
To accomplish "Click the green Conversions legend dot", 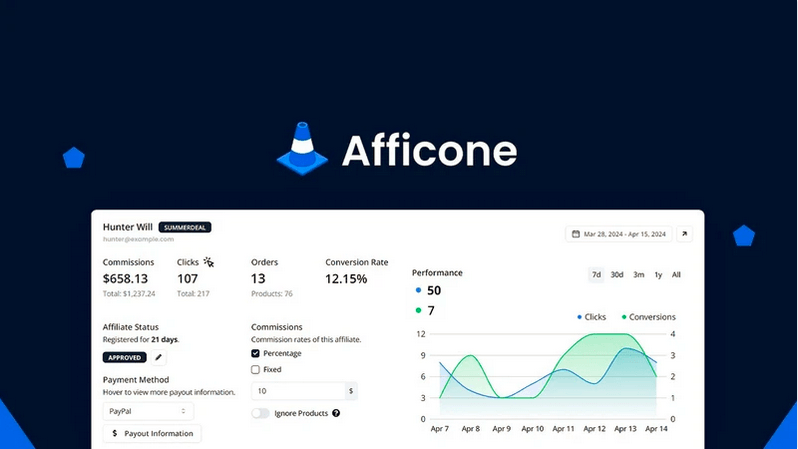I will point(624,317).
